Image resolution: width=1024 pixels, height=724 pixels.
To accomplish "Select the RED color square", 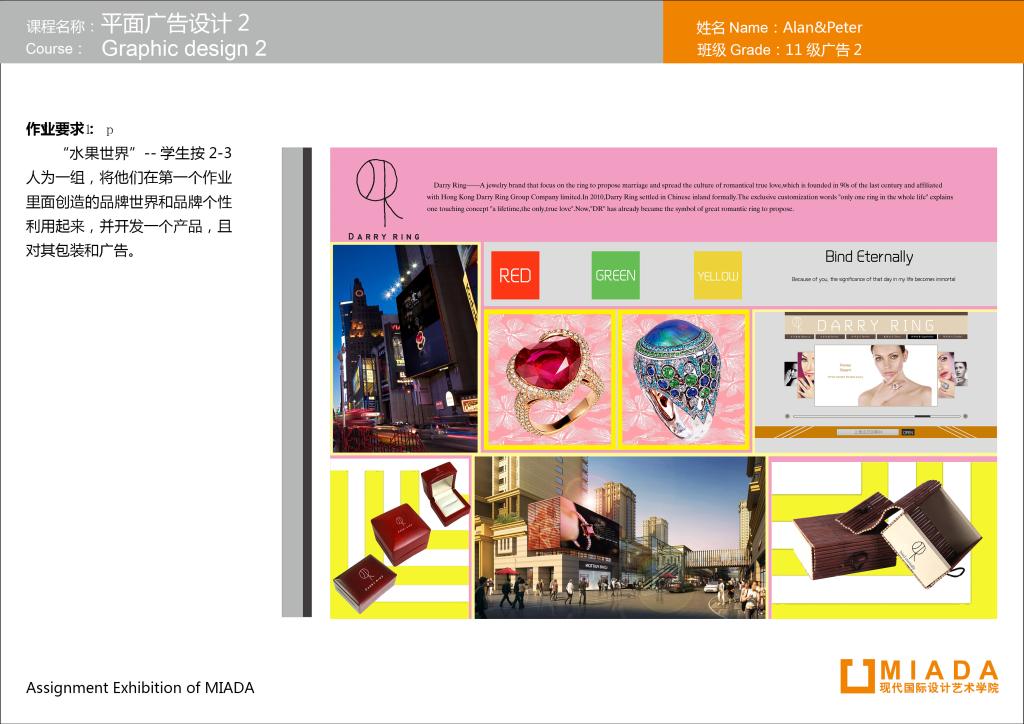I will pos(515,275).
